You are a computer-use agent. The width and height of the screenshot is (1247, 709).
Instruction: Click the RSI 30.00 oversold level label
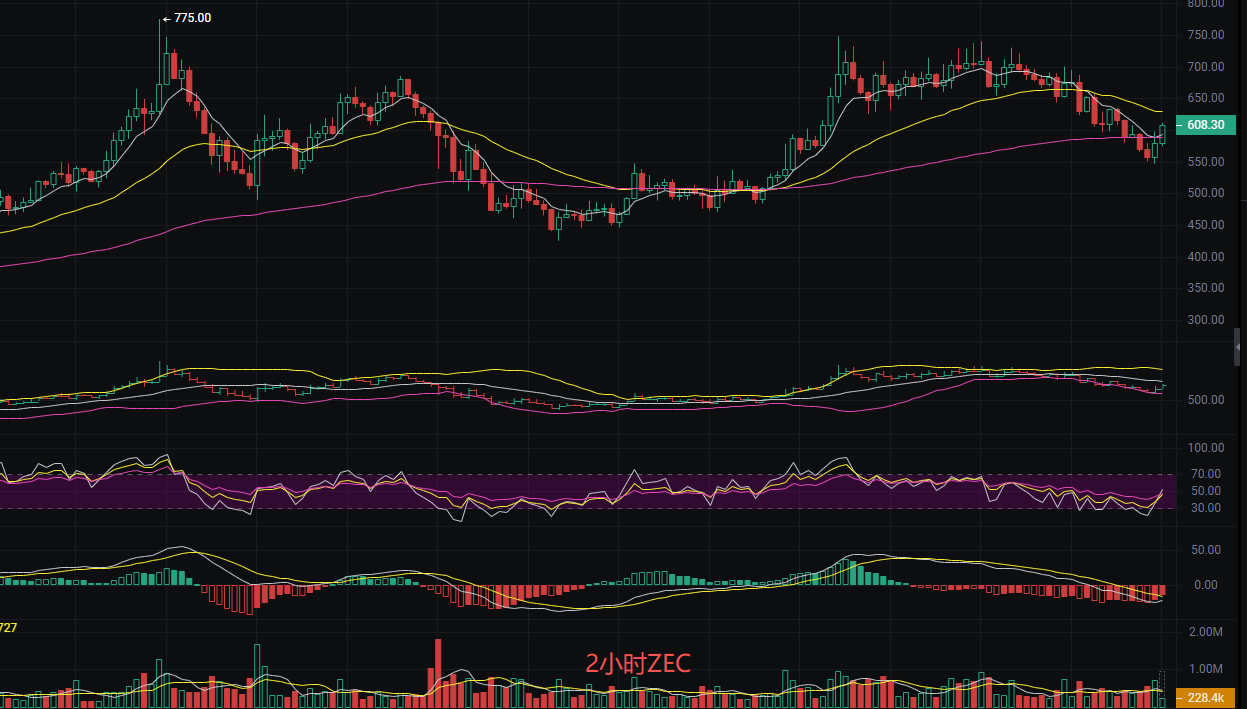[x=1205, y=508]
